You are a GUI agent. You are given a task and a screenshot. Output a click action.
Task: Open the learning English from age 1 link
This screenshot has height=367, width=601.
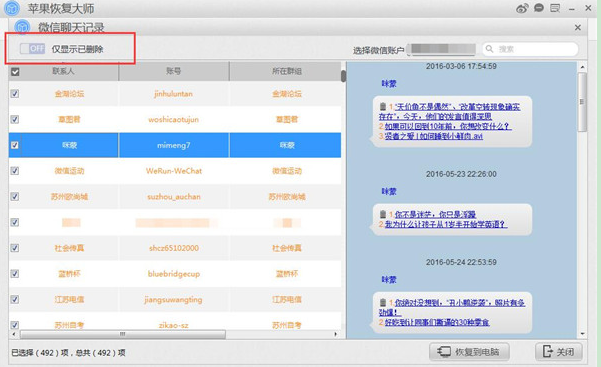pos(446,224)
